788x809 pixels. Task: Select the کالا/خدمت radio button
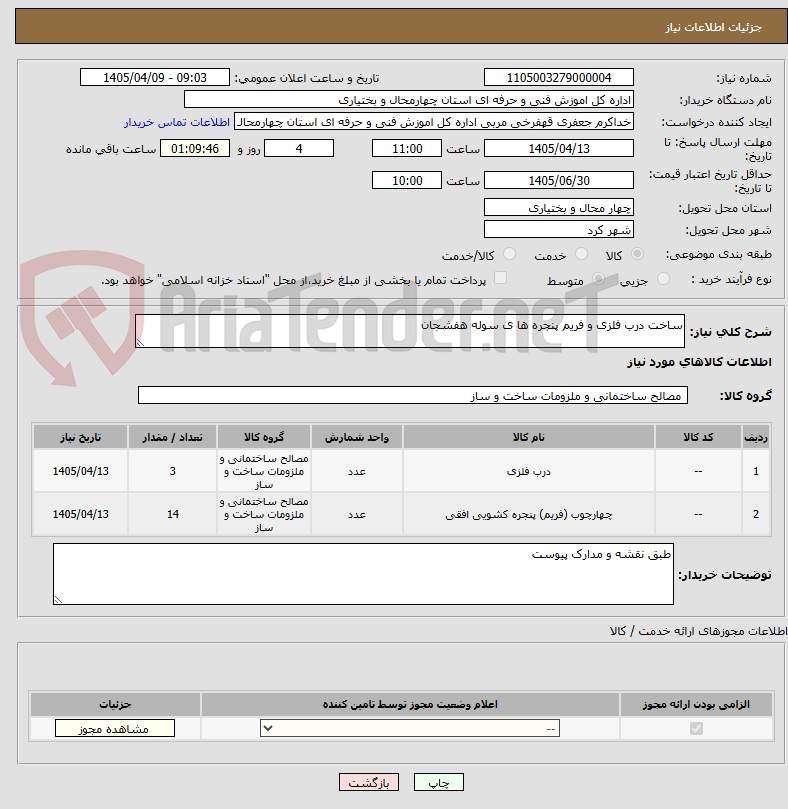tap(509, 254)
